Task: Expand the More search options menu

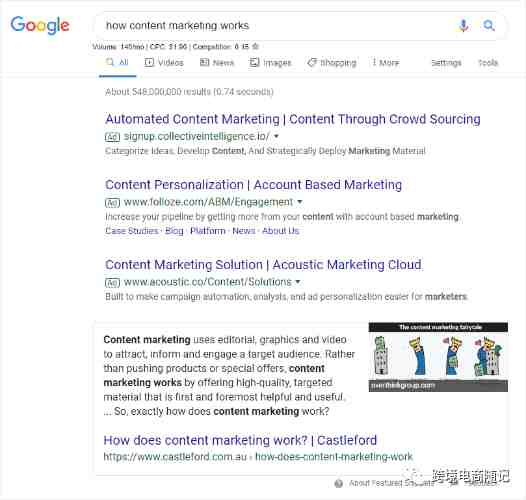Action: pos(385,62)
